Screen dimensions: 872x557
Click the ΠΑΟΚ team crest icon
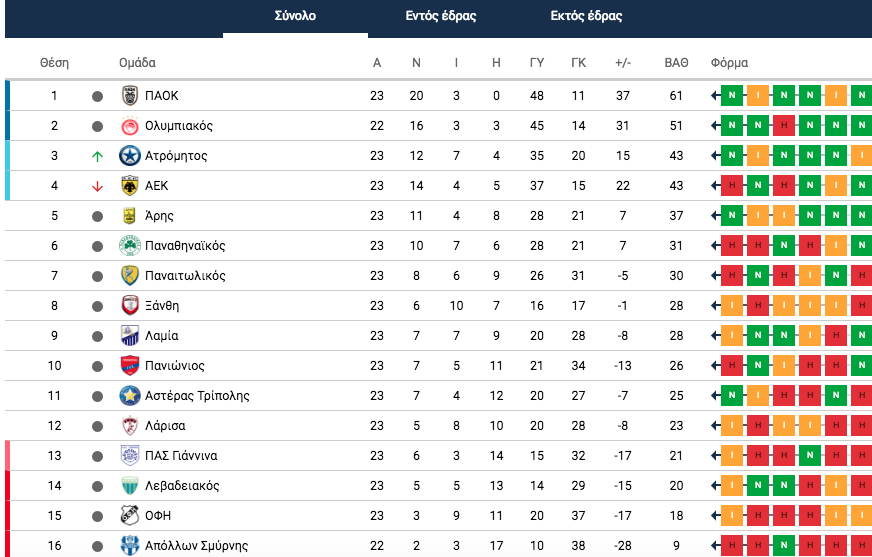pyautogui.click(x=130, y=96)
